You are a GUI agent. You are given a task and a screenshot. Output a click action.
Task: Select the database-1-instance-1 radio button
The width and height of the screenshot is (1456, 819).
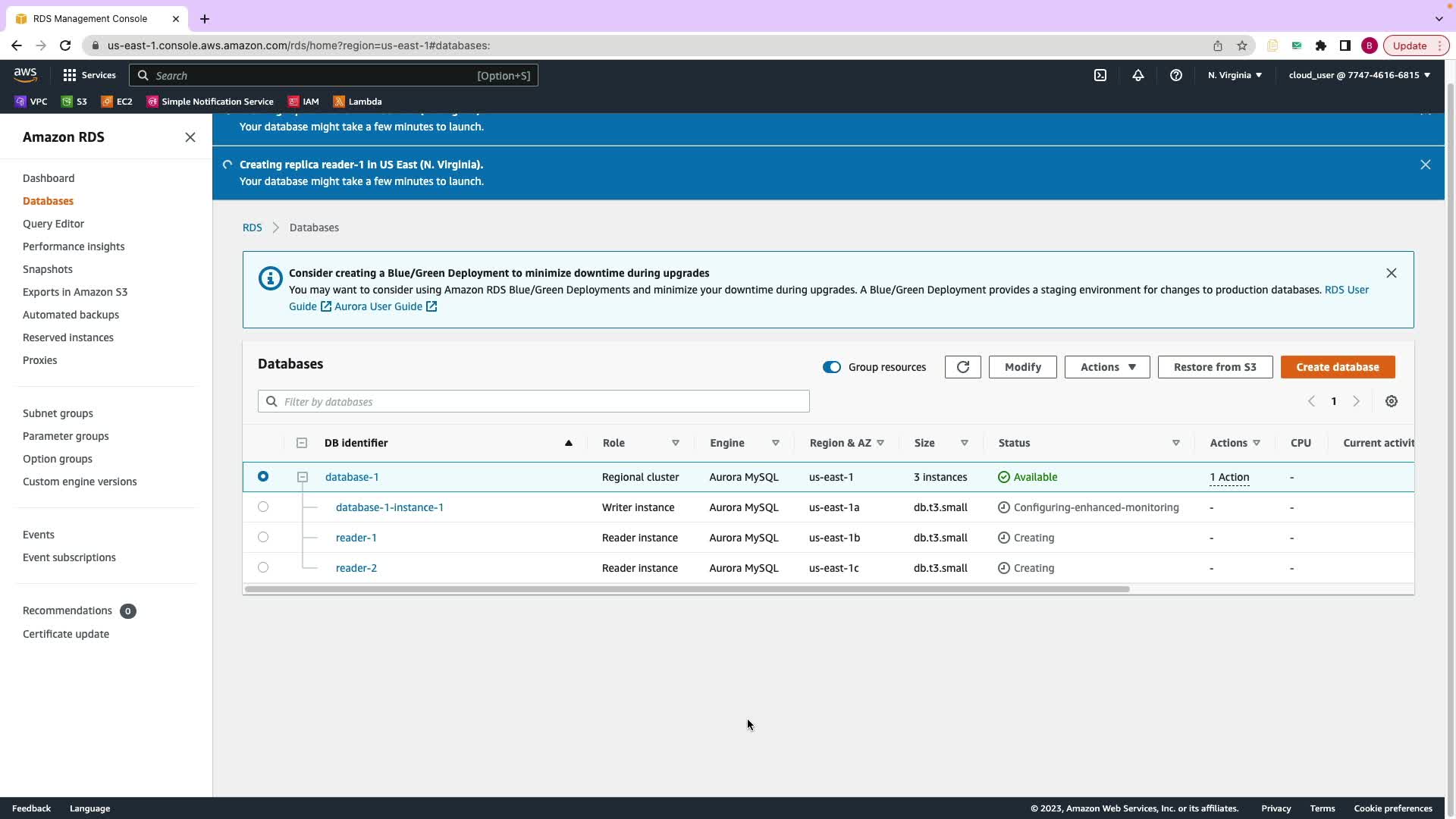(263, 507)
